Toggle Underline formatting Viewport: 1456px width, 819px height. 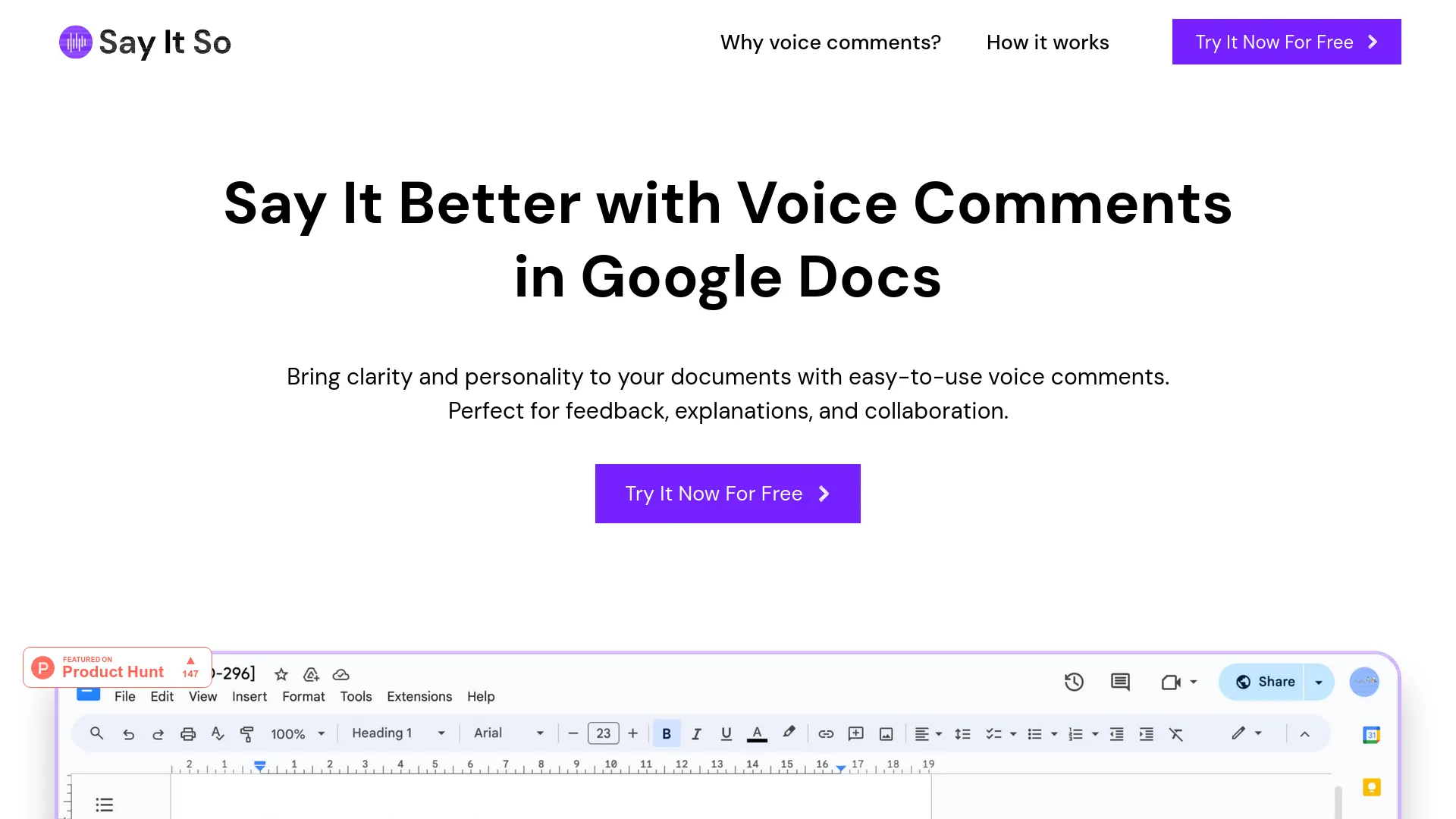[726, 733]
